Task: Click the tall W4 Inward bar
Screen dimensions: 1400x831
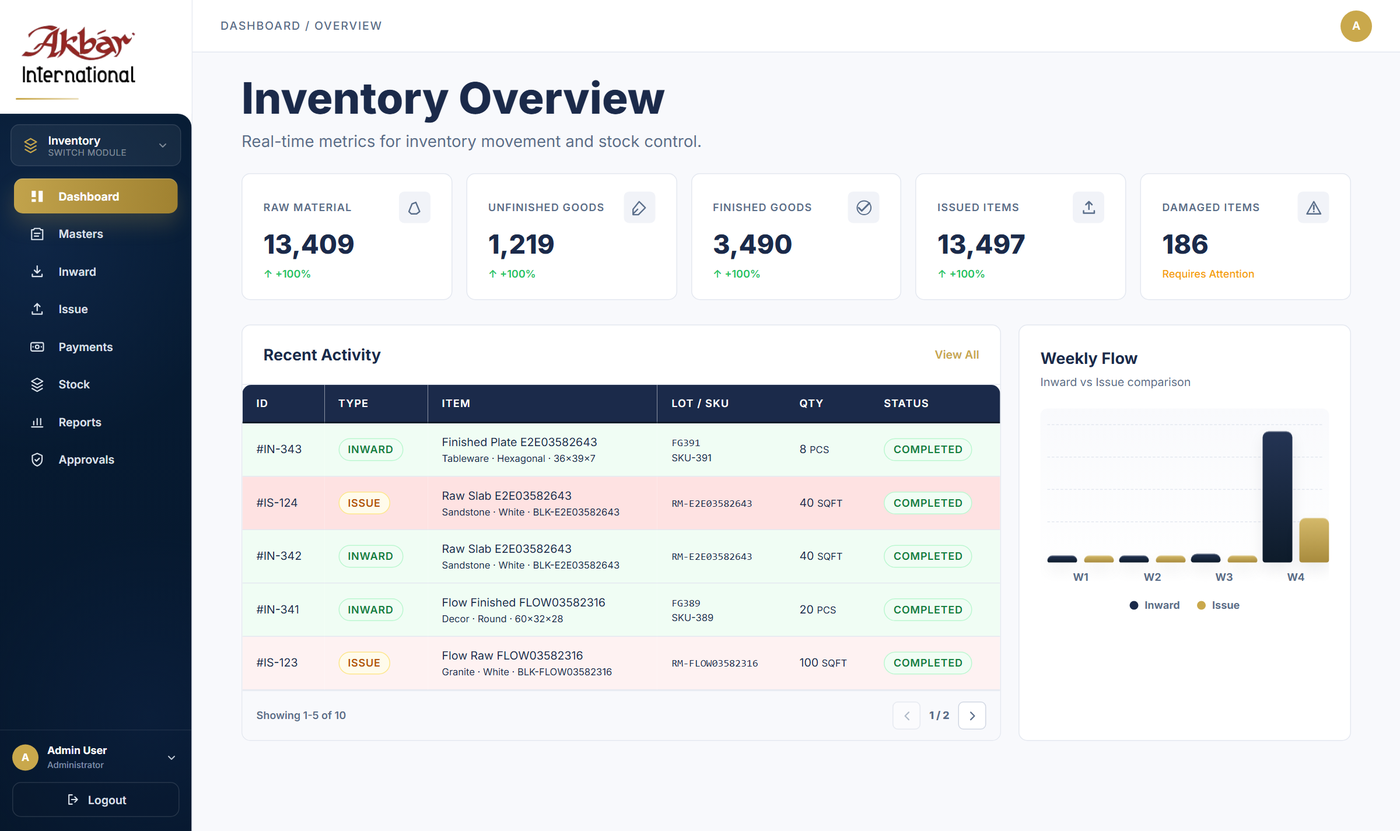Action: point(1277,496)
